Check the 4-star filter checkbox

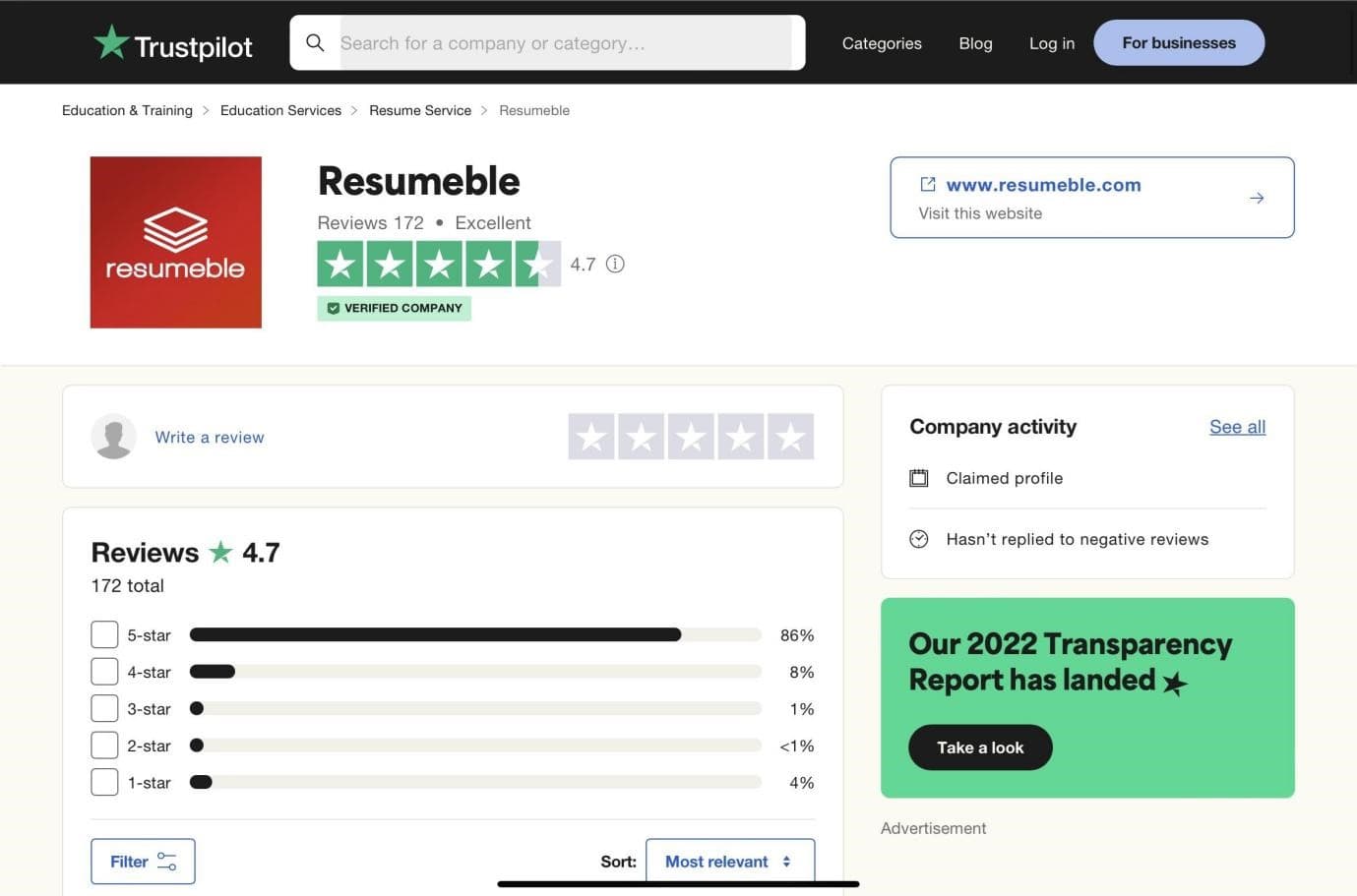click(x=104, y=672)
